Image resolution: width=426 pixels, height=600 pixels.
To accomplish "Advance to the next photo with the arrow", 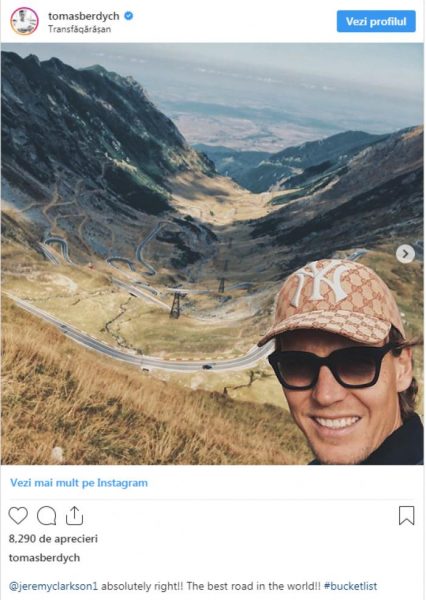I will click(405, 254).
